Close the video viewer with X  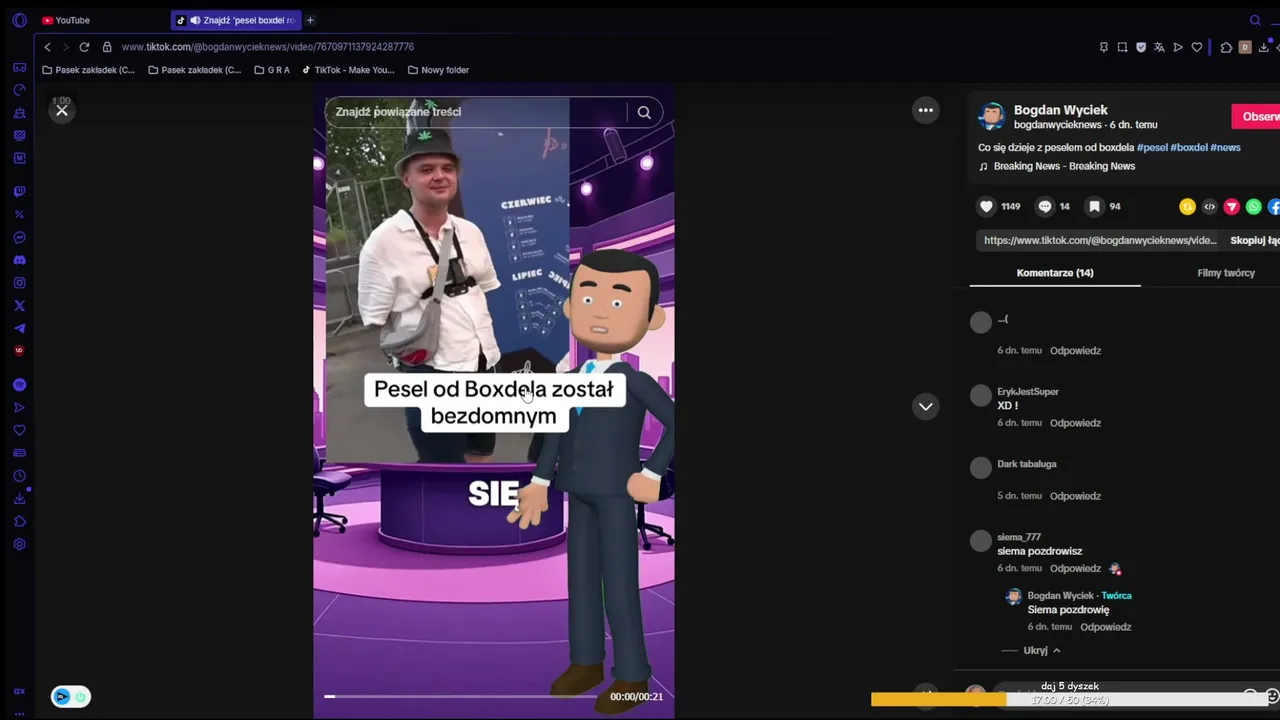pos(62,110)
